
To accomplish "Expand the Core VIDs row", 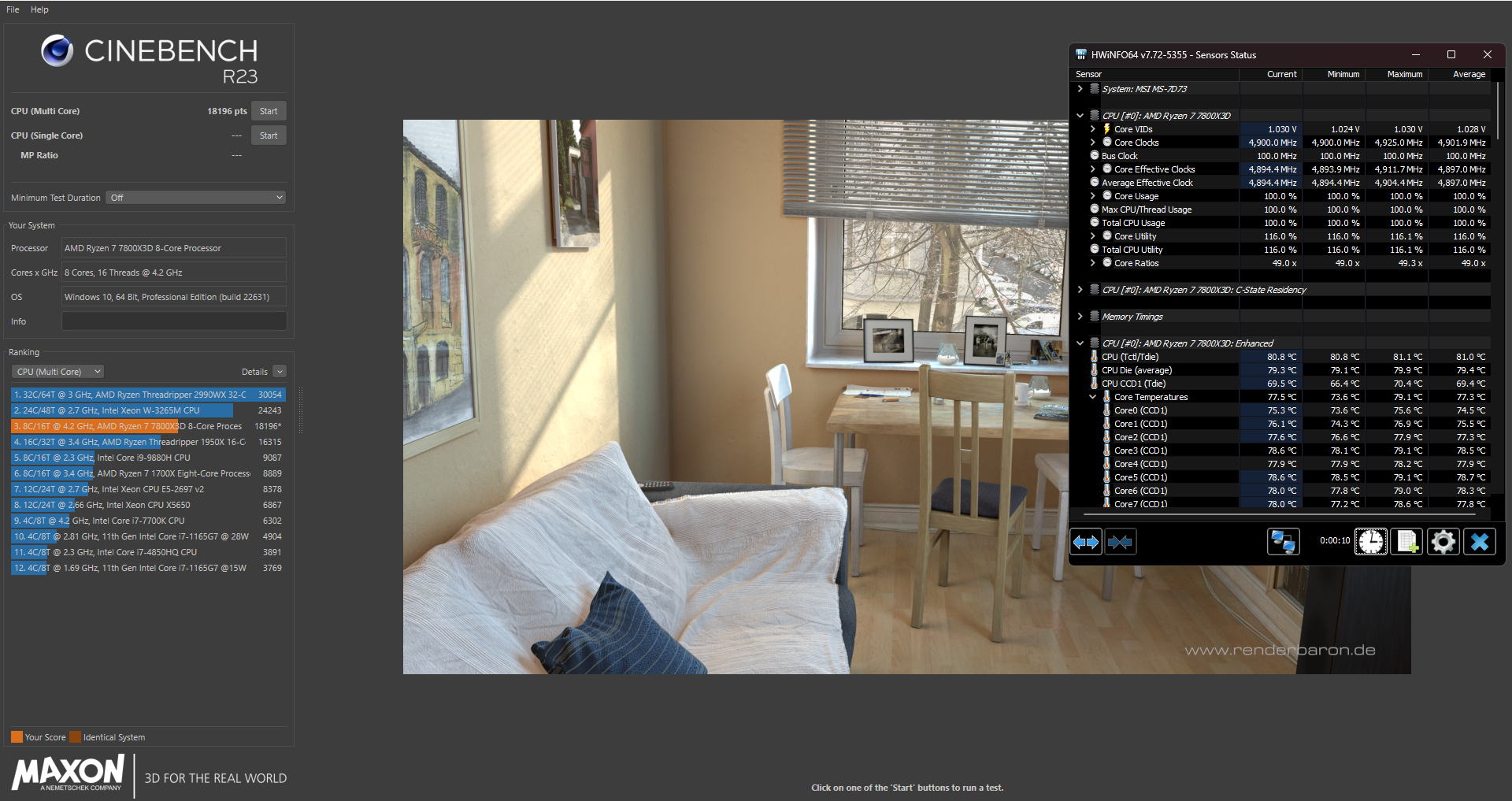I will coord(1093,129).
